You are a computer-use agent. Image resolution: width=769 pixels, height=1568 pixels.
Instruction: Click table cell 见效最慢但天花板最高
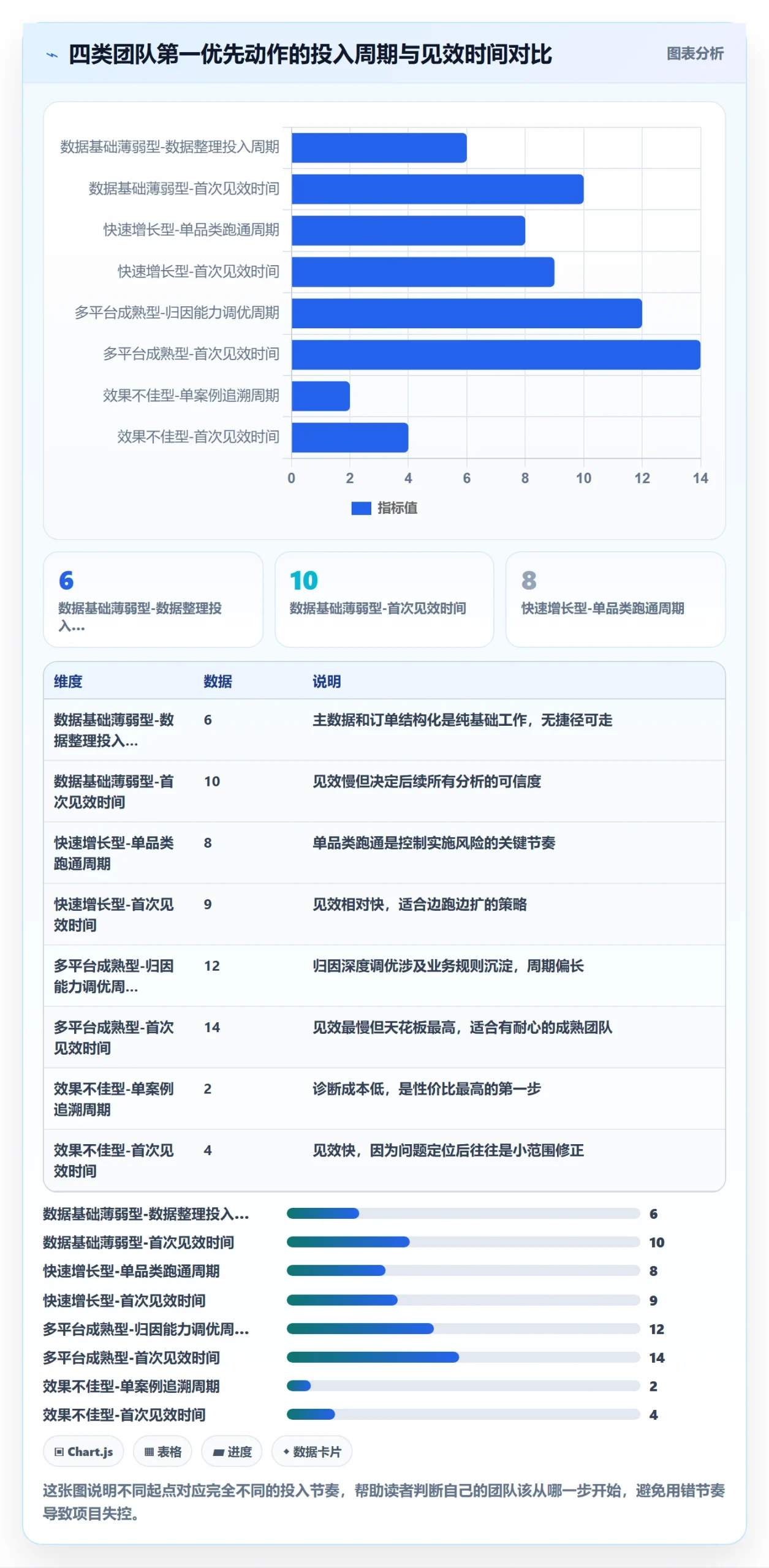click(463, 1027)
